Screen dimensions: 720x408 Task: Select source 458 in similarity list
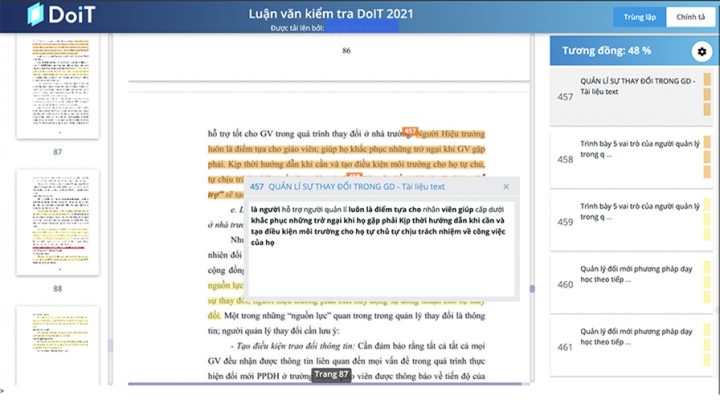click(631, 159)
